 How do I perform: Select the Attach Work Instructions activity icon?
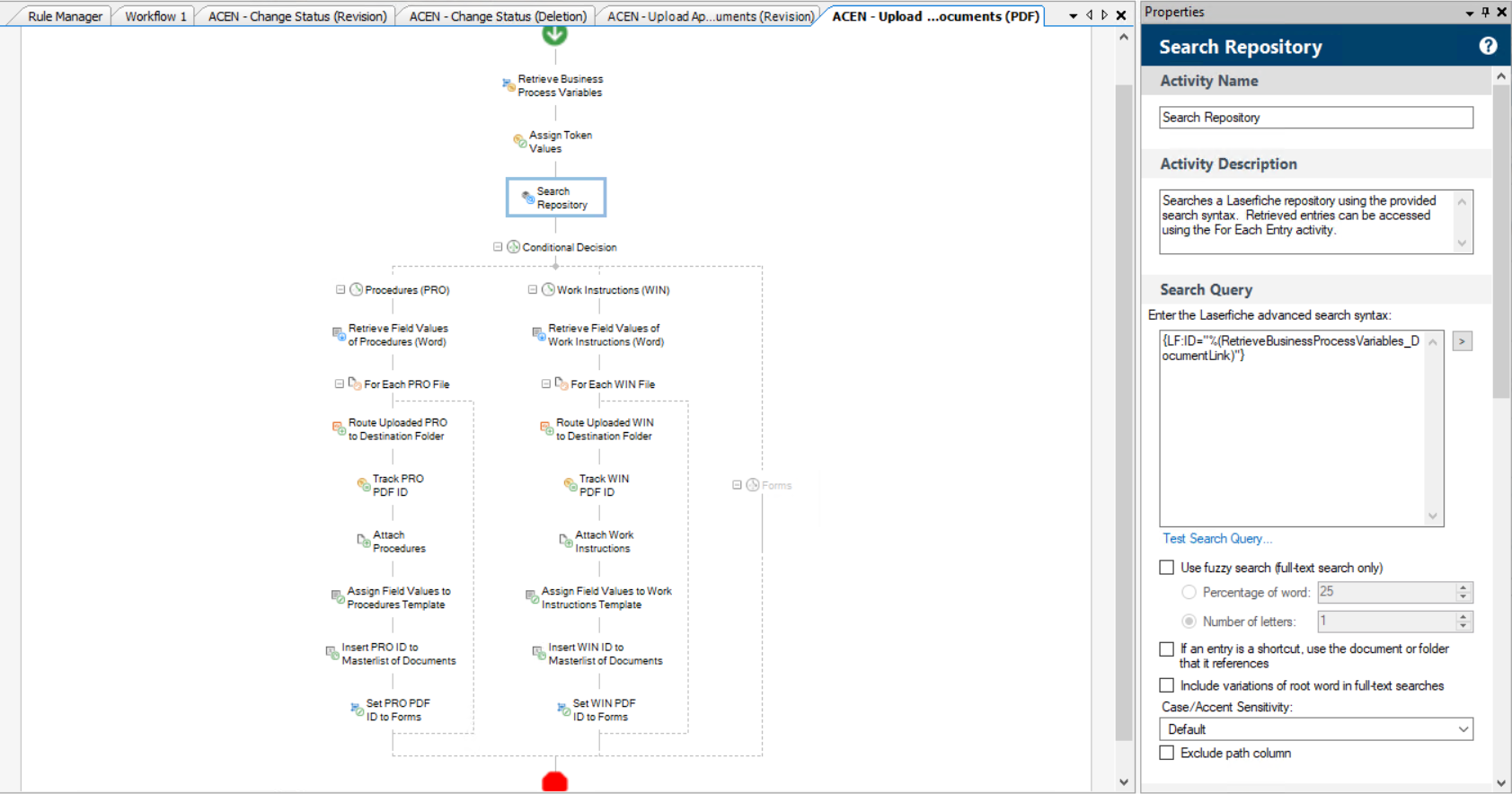click(566, 541)
